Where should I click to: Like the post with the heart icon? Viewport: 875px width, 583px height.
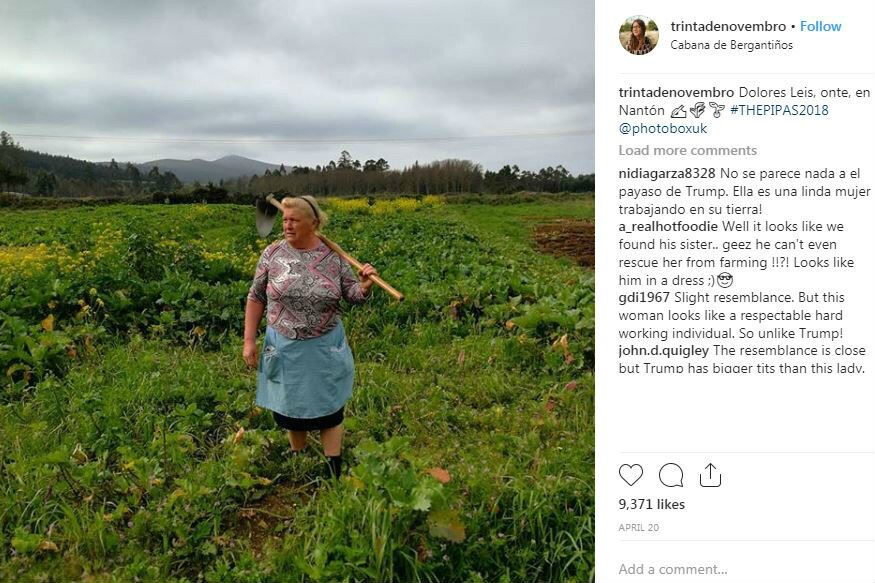631,475
